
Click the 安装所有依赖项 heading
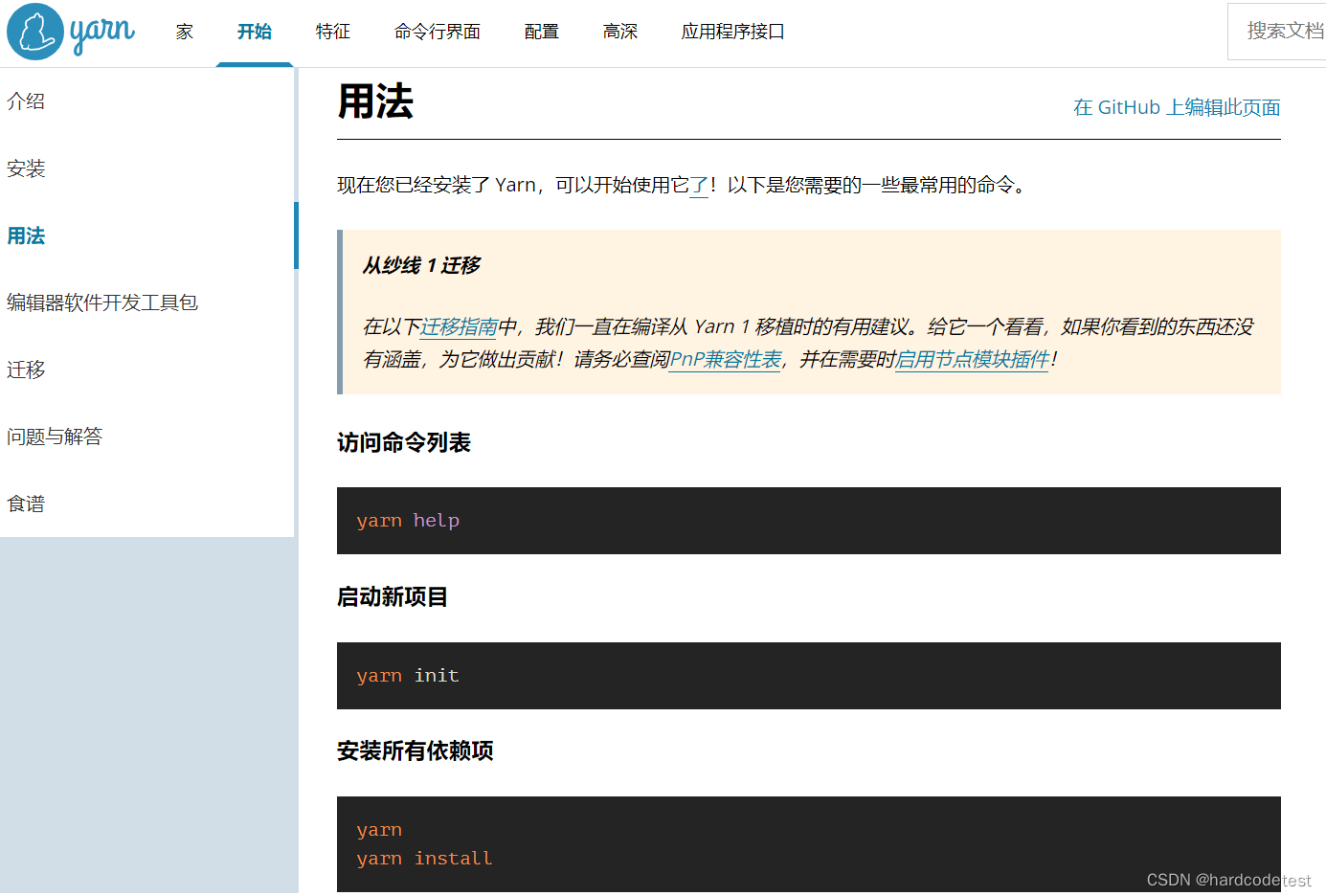click(x=416, y=751)
